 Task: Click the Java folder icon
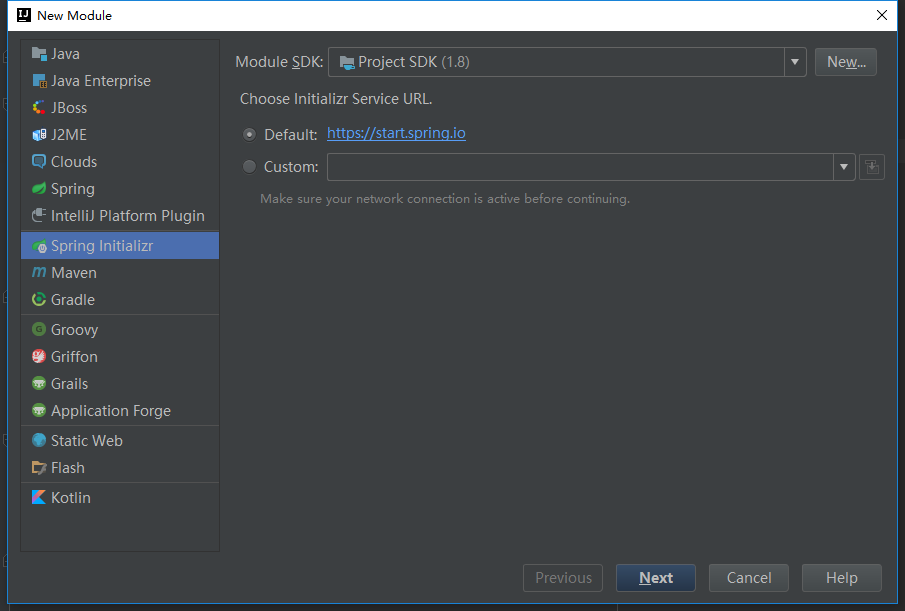tap(39, 54)
